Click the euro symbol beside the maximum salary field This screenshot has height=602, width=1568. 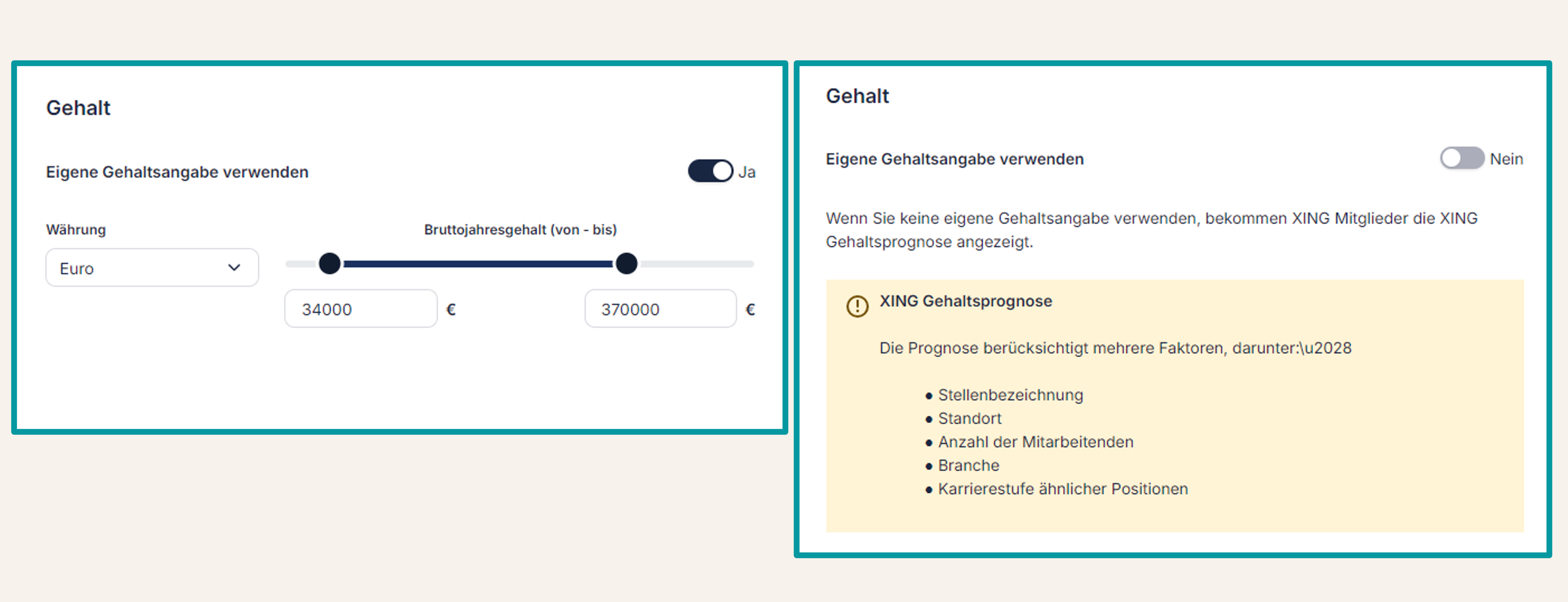750,308
